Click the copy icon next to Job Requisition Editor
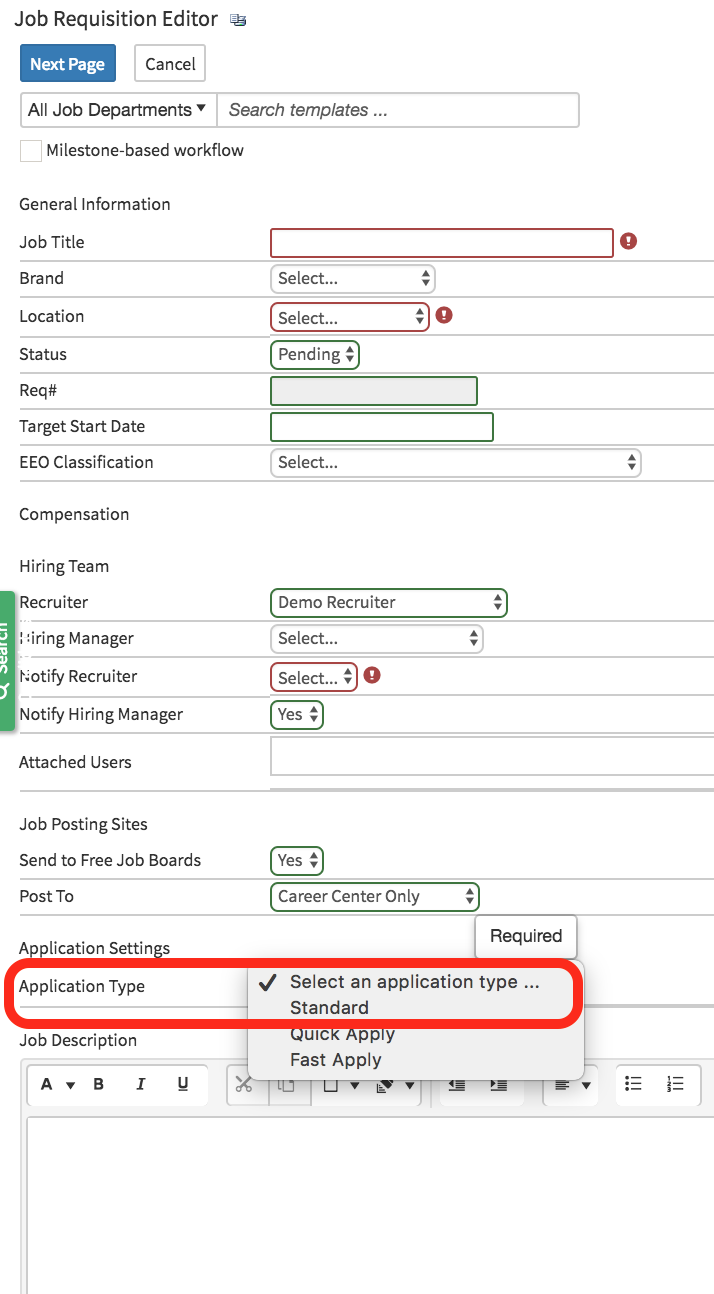714x1294 pixels. pyautogui.click(x=237, y=19)
